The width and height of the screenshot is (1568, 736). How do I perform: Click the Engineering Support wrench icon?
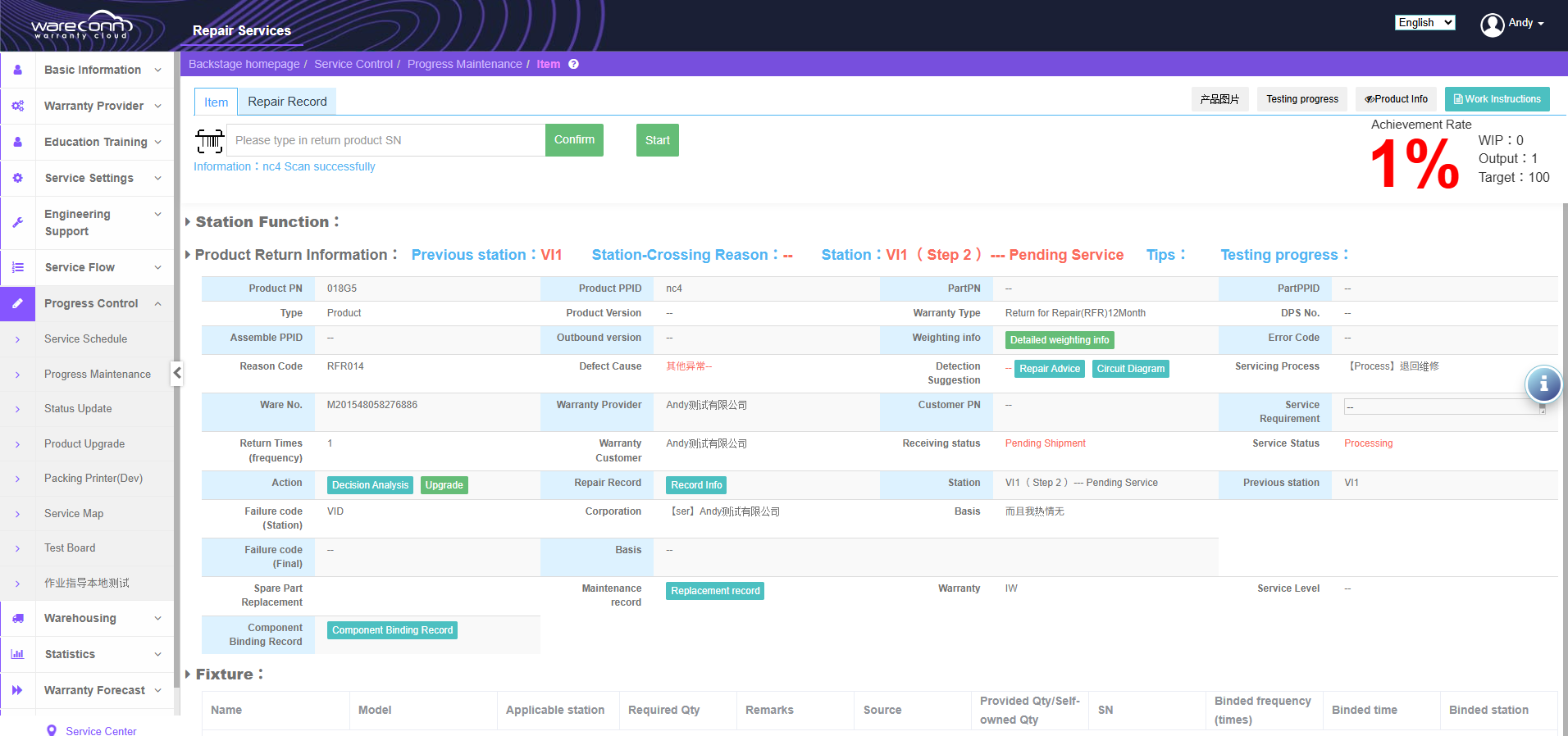click(x=17, y=222)
